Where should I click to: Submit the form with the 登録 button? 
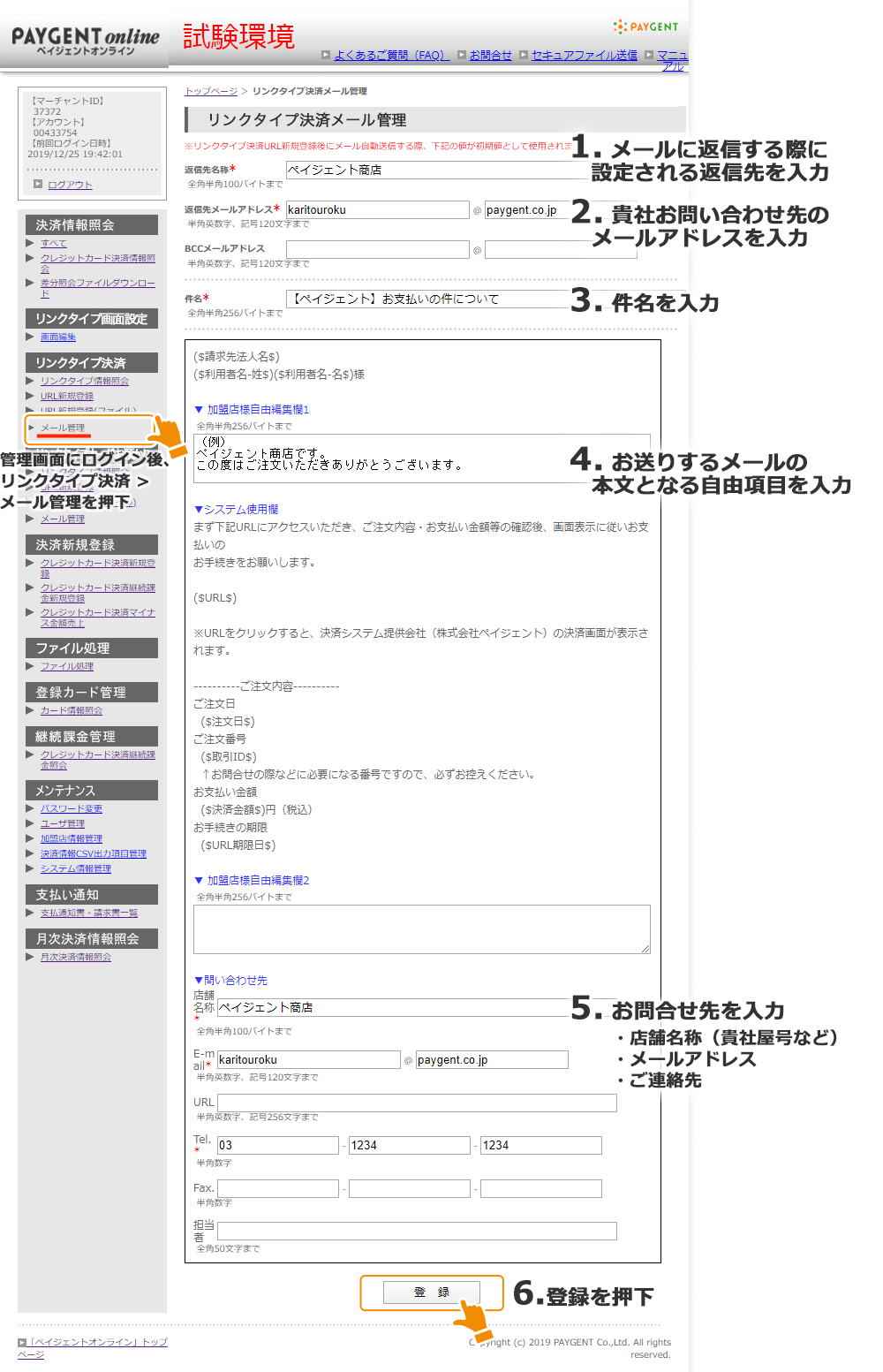click(431, 1292)
